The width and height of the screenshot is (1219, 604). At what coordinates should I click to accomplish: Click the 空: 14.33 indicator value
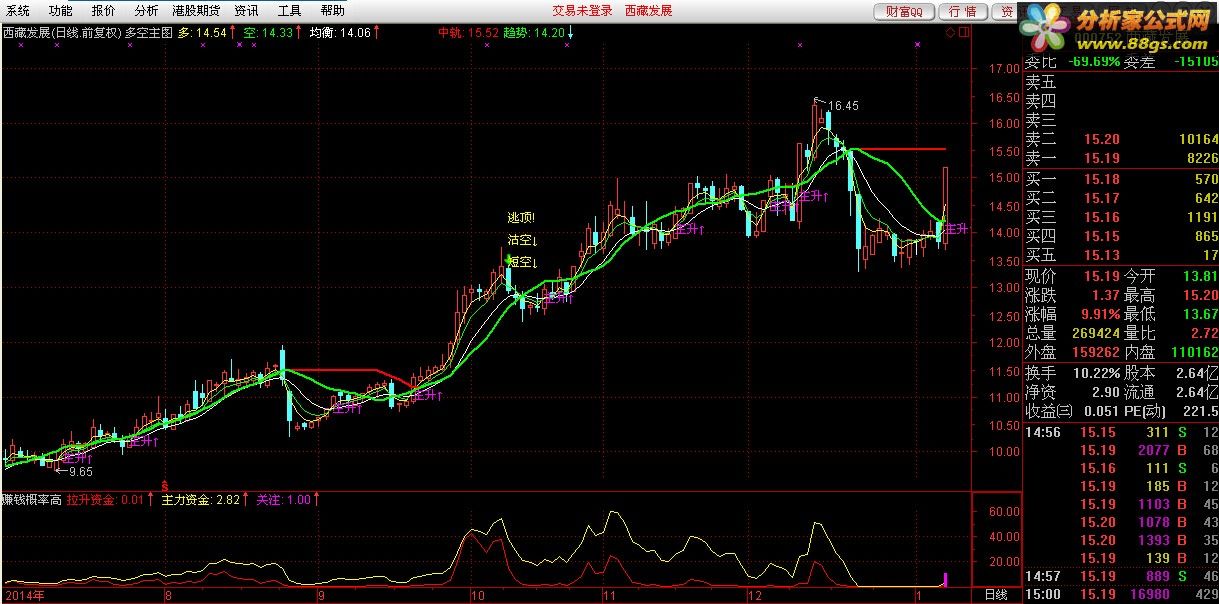[x=273, y=33]
